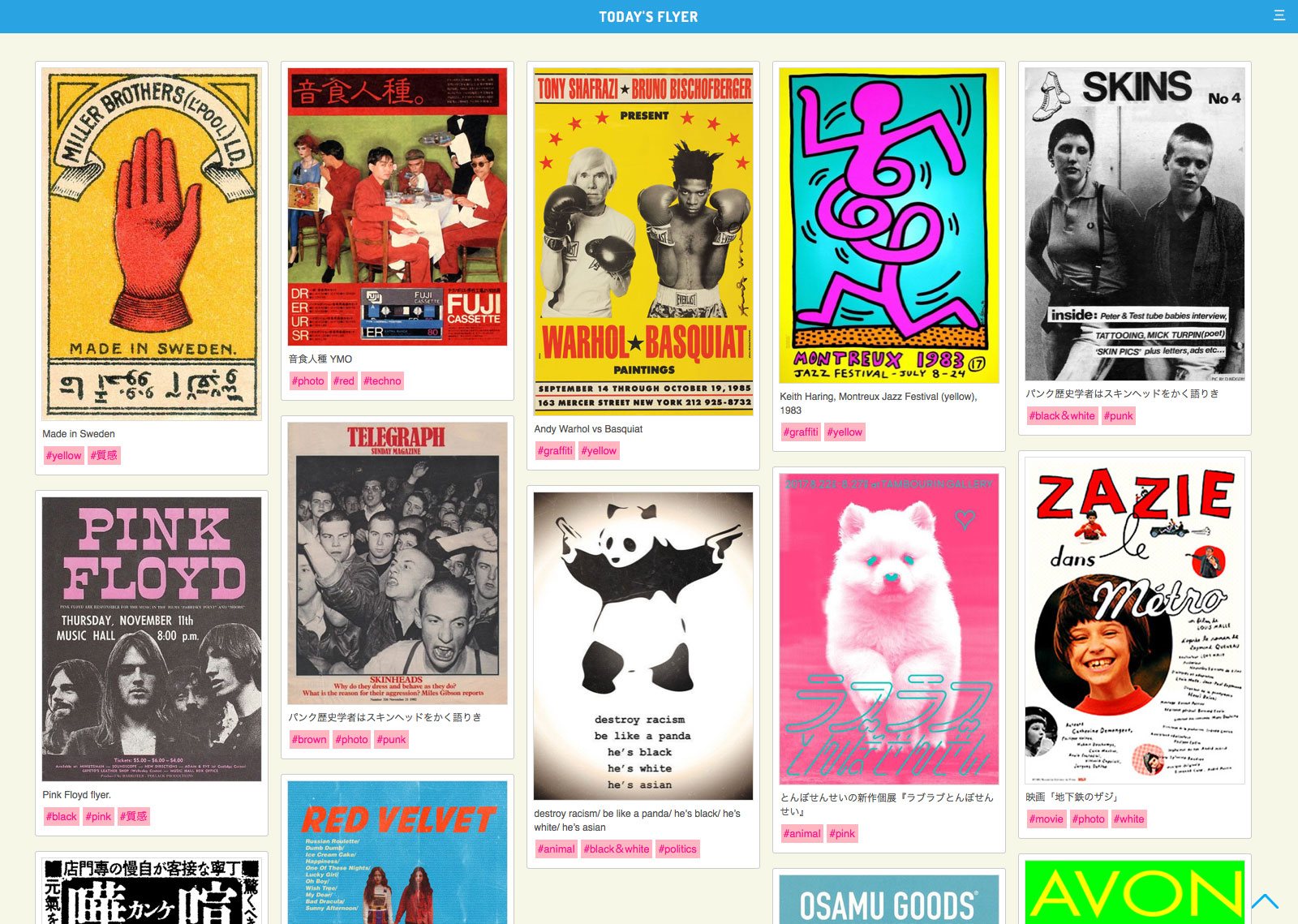Viewport: 1298px width, 924px height.
Task: Select the #techno tag under YMO
Action: 382,380
